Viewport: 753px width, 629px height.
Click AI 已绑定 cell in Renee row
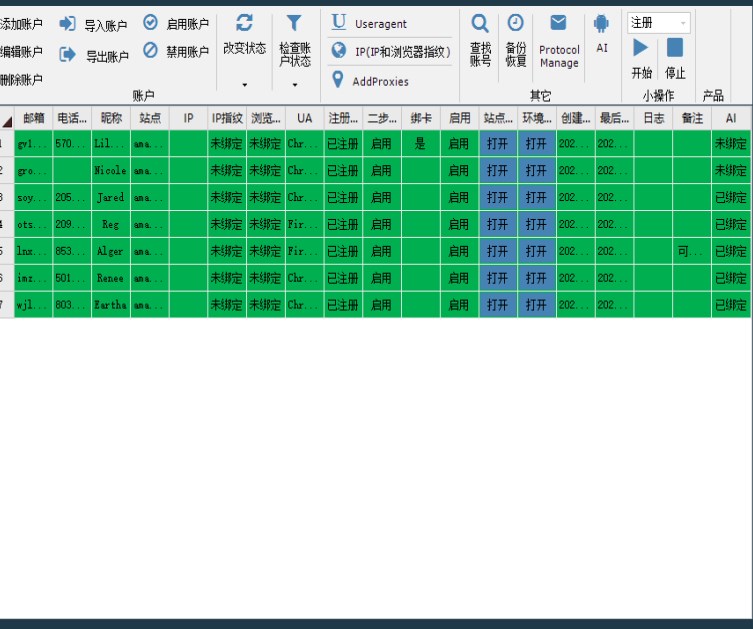pos(731,278)
